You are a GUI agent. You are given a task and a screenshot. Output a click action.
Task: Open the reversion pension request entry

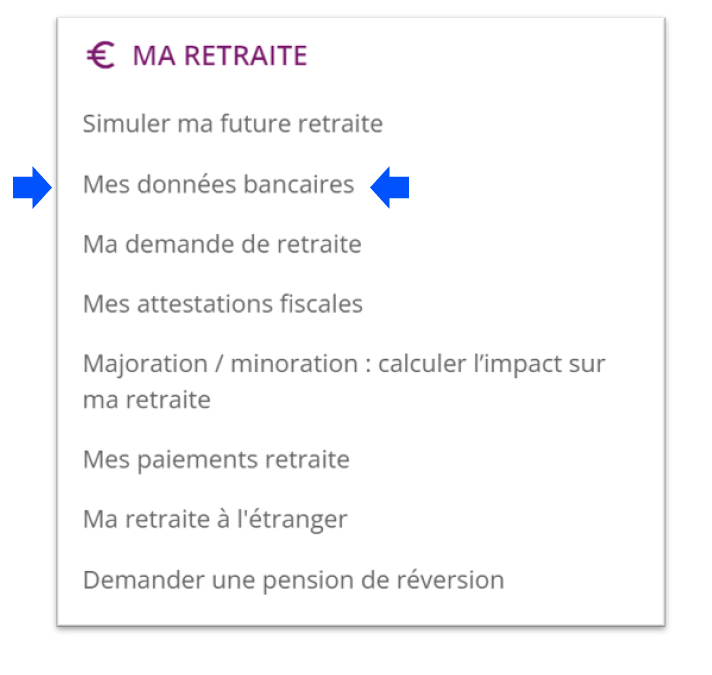[x=293, y=580]
